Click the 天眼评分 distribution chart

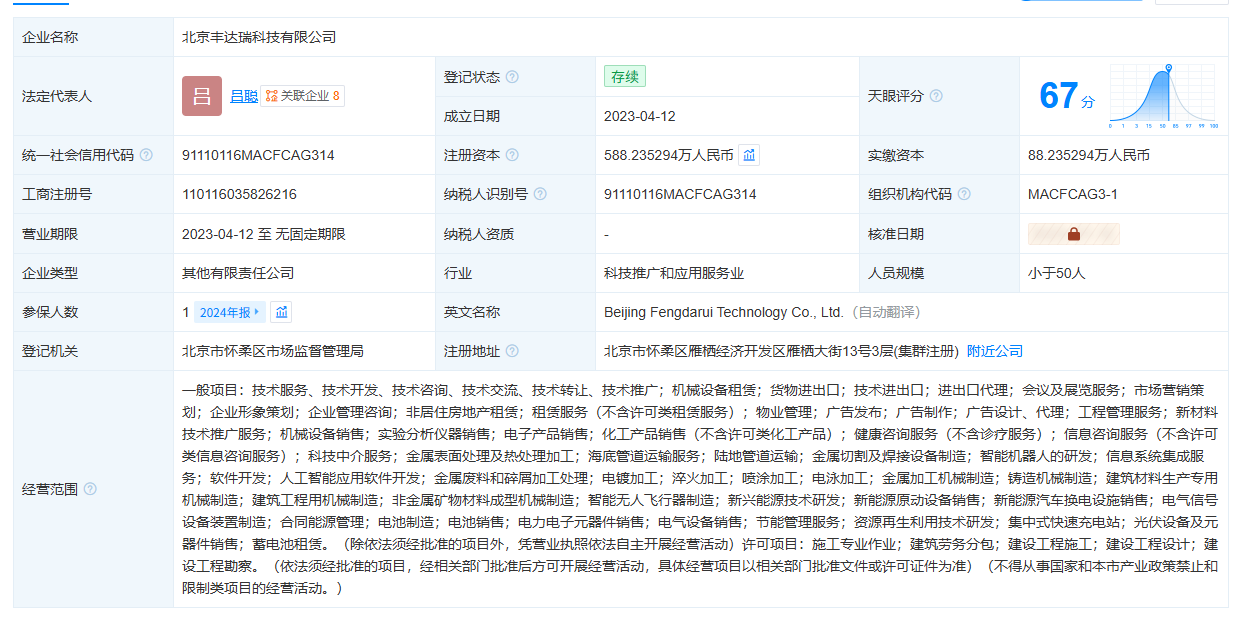pos(1162,96)
